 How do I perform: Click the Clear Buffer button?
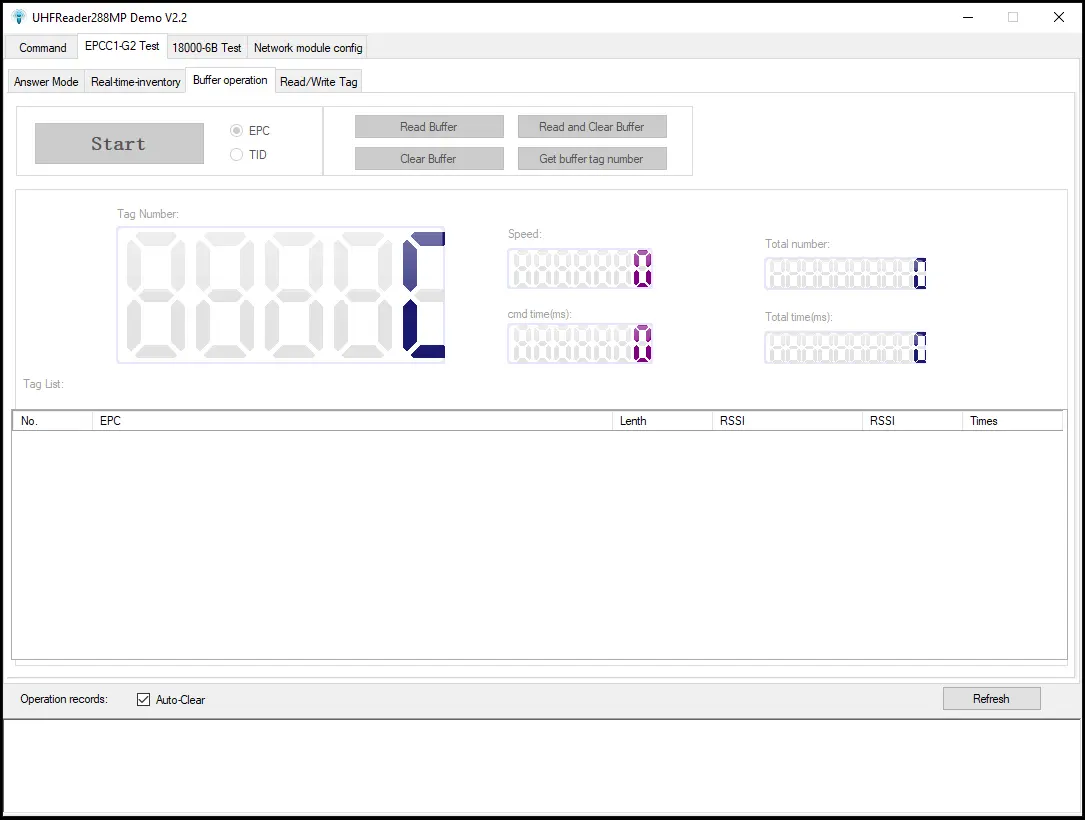(429, 159)
